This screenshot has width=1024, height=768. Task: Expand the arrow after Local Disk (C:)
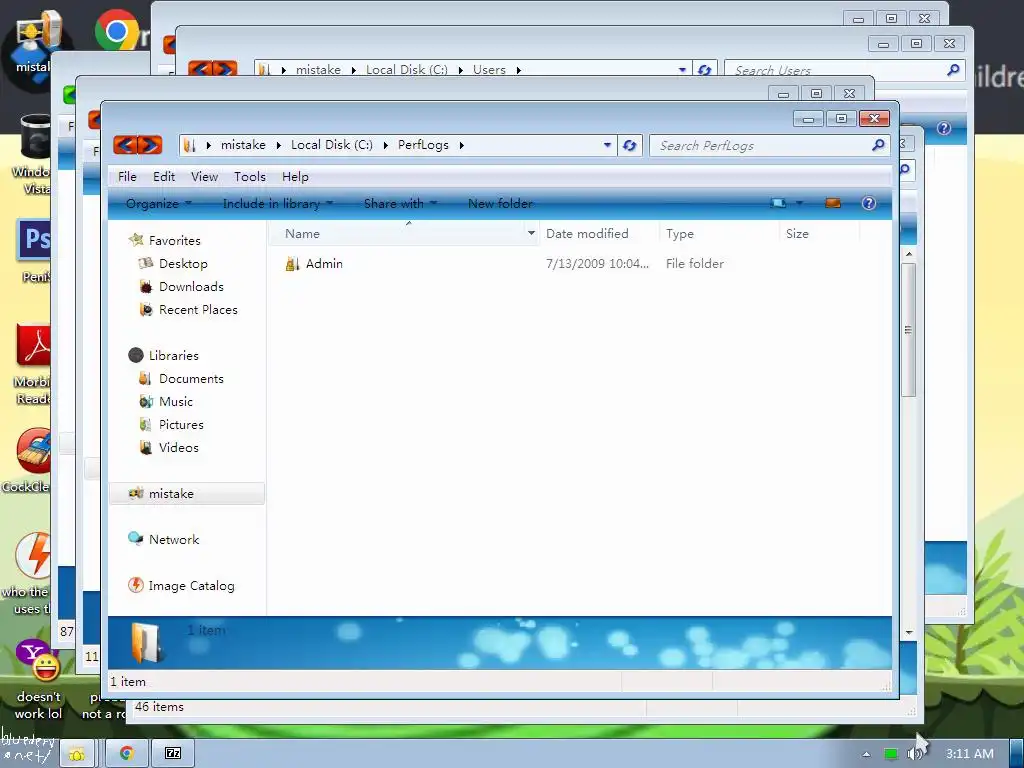[x=385, y=145]
